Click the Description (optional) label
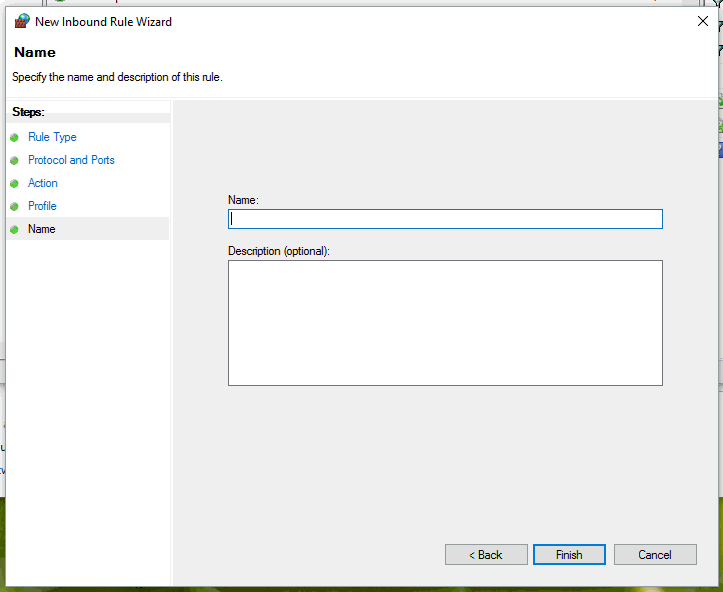723x592 pixels. [279, 251]
